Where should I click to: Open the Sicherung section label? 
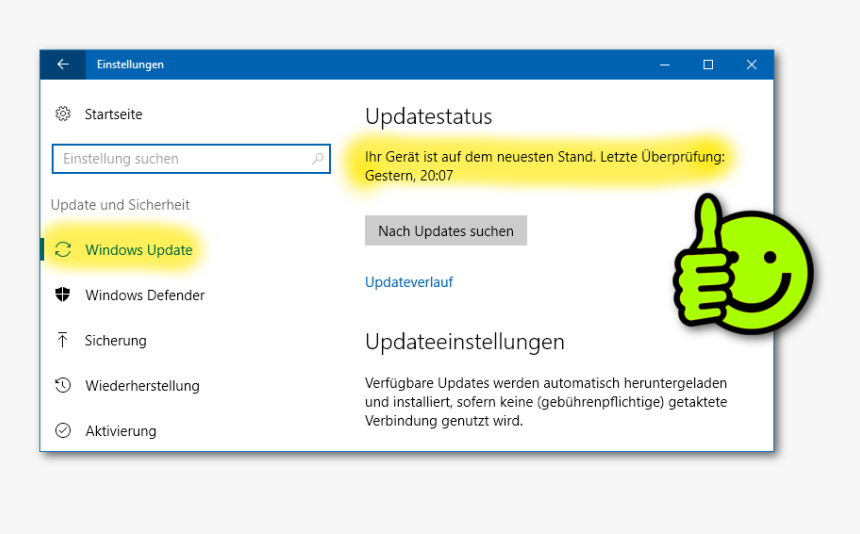pos(115,340)
